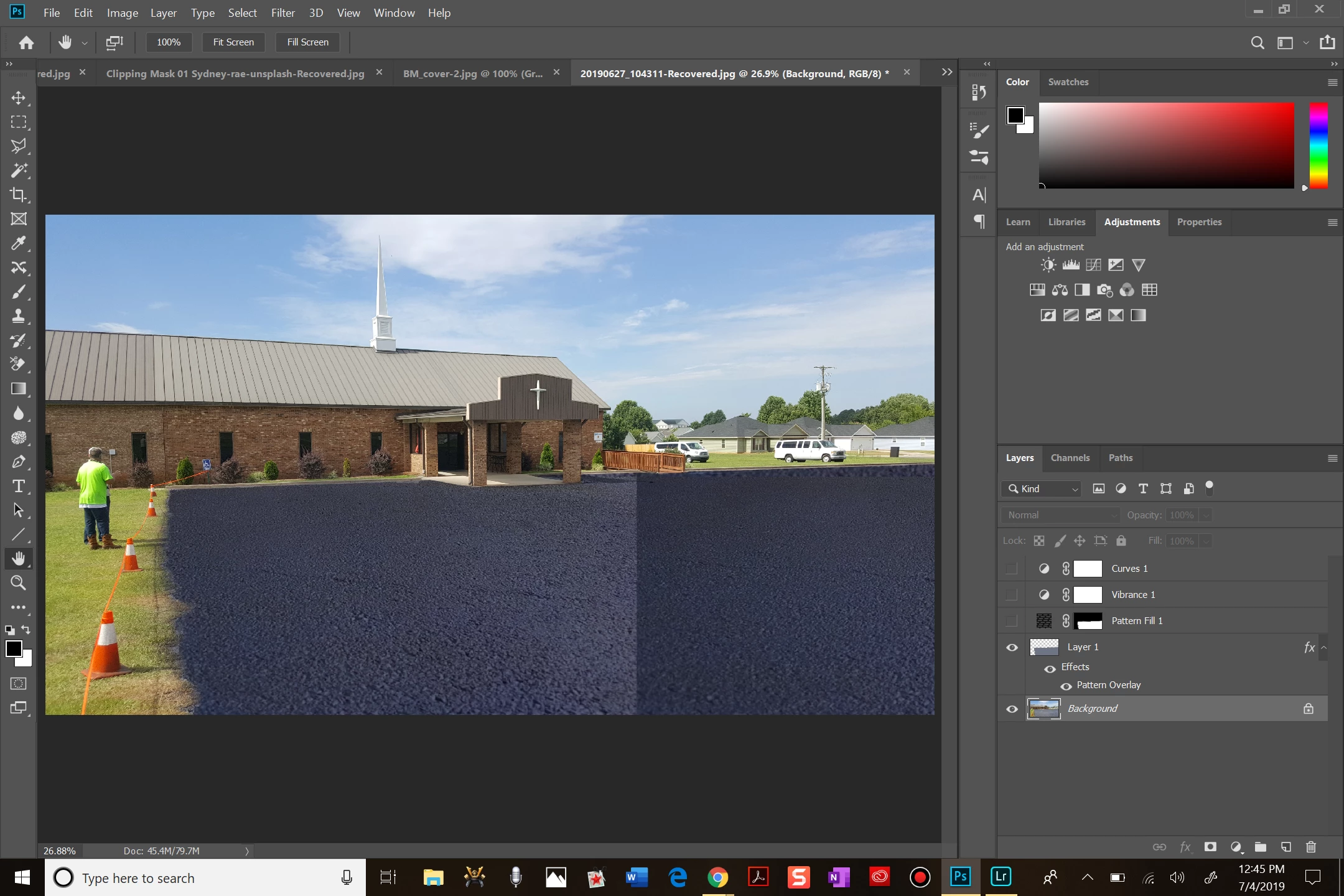The width and height of the screenshot is (1344, 896).
Task: Select the Move tool
Action: pyautogui.click(x=19, y=98)
